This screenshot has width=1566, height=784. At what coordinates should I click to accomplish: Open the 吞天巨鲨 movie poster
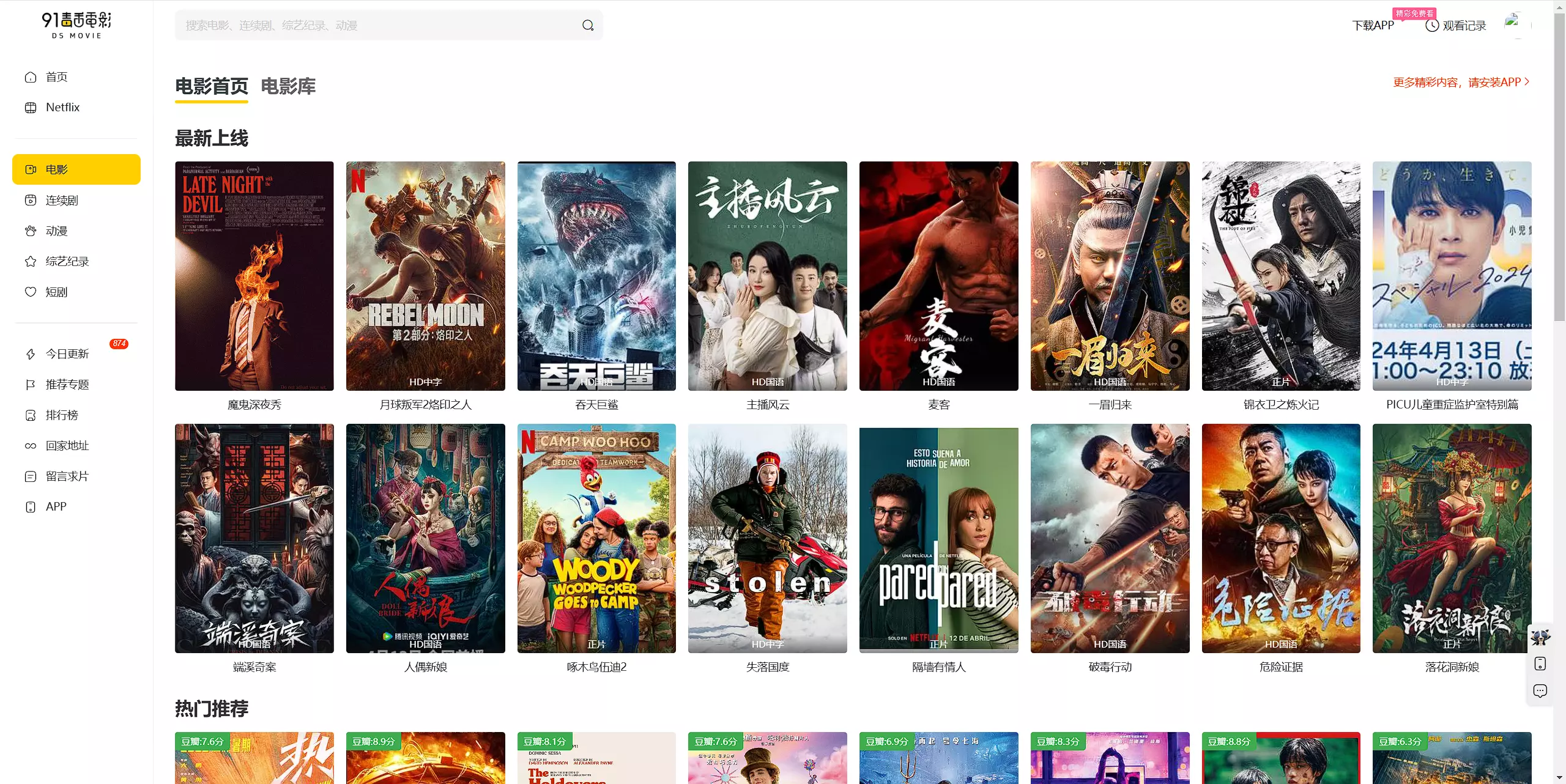click(x=596, y=276)
